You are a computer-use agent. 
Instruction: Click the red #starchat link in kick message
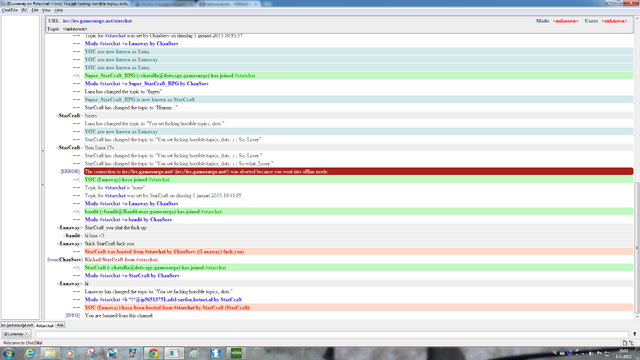147,260
